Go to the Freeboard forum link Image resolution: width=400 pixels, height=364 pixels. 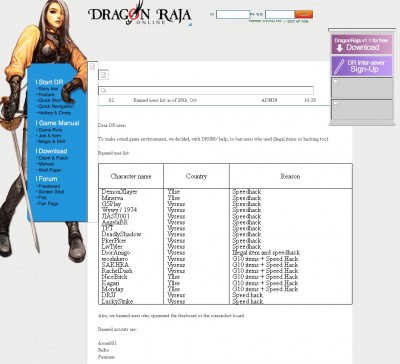(49, 186)
